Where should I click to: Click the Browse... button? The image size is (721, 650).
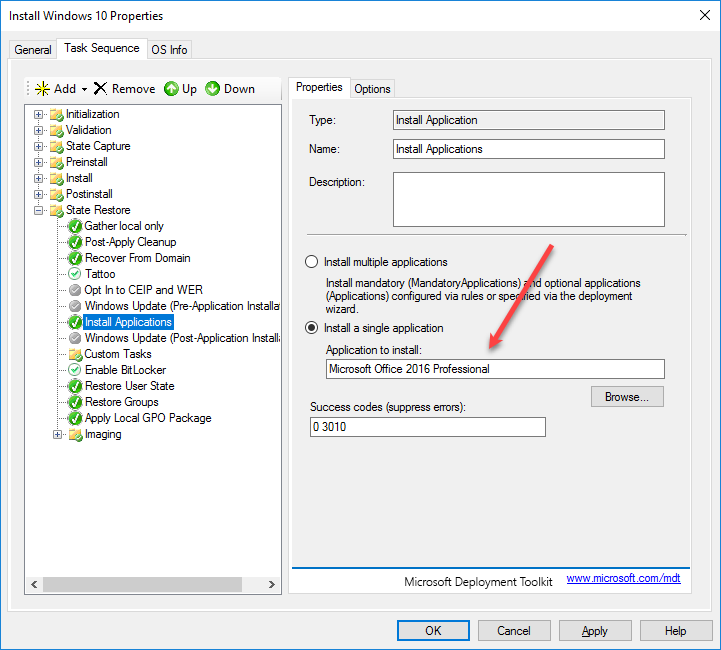tap(627, 397)
